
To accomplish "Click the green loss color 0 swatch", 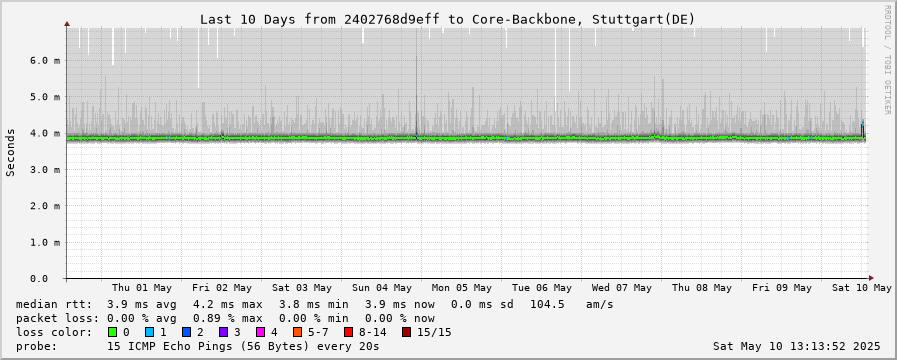I will [112, 332].
